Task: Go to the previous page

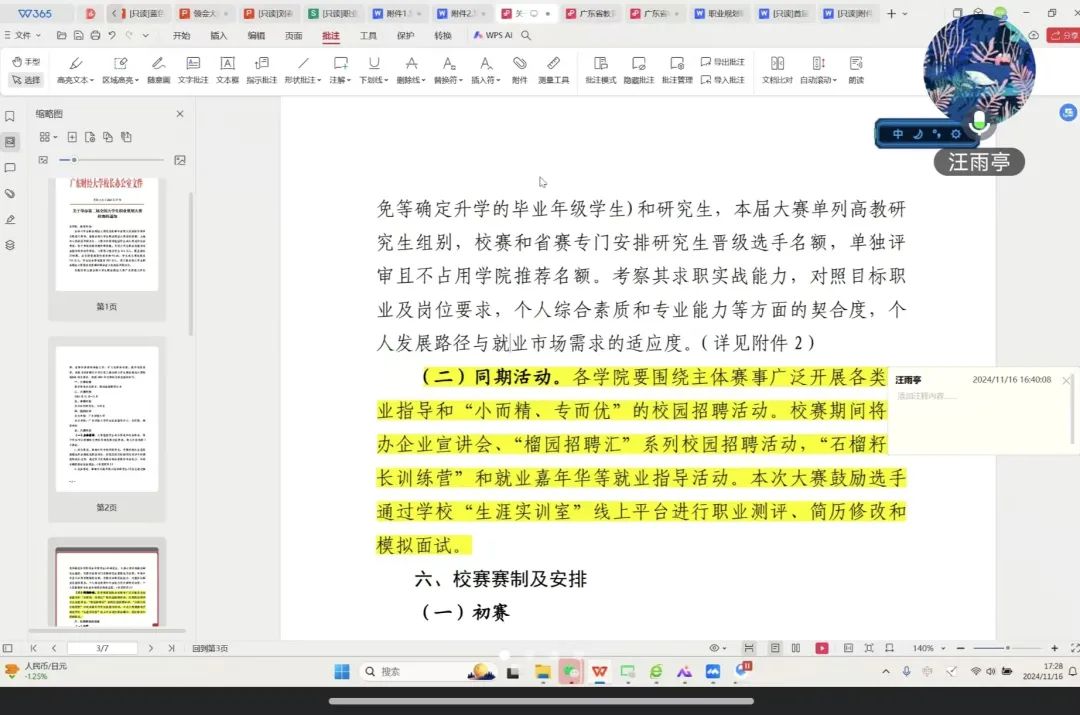Action: 54,648
